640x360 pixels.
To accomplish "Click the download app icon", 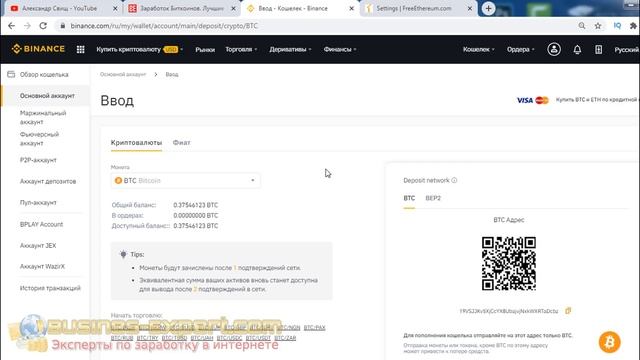I will pos(598,49).
